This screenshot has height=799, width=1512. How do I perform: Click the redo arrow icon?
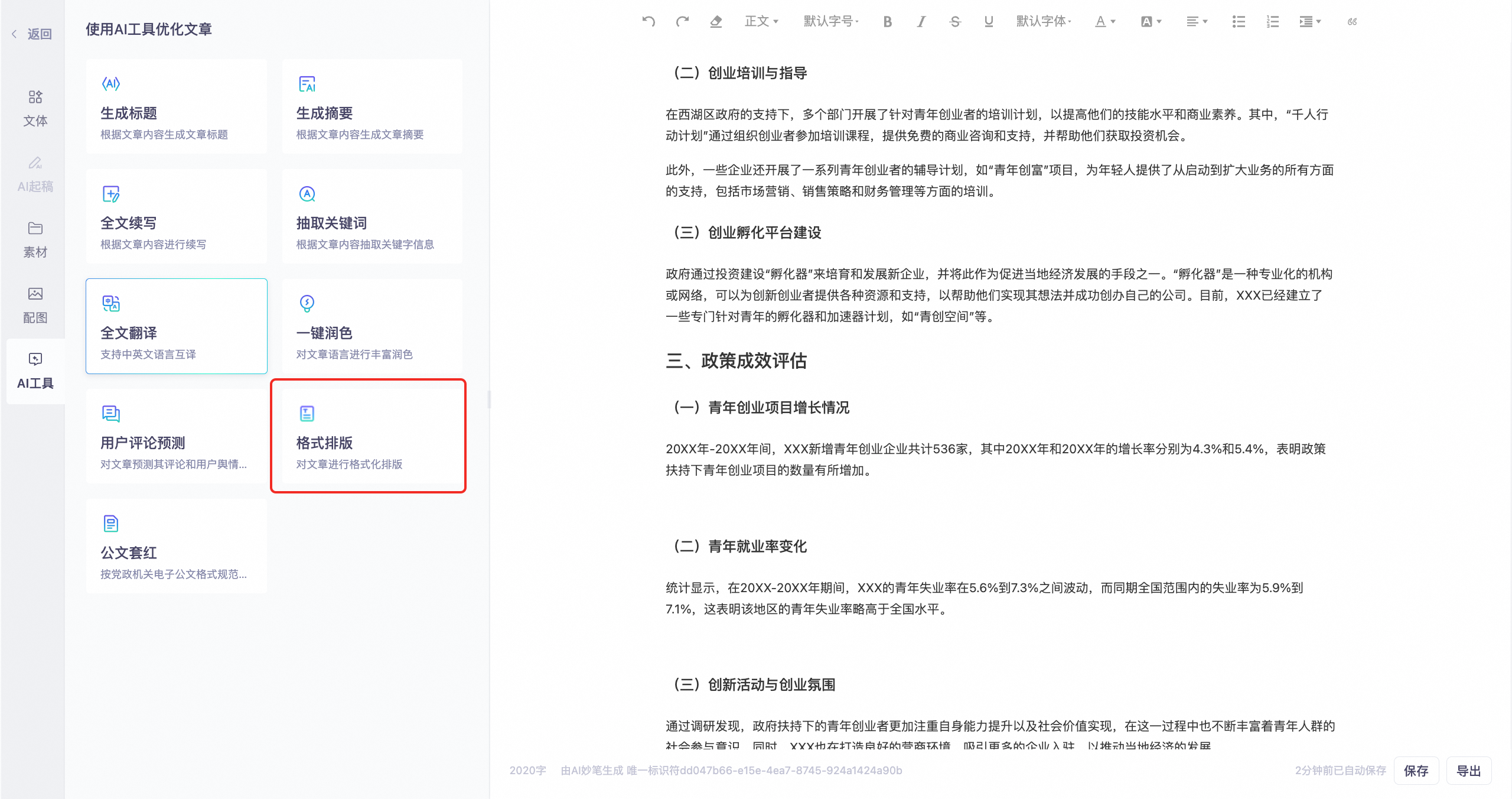click(x=682, y=22)
